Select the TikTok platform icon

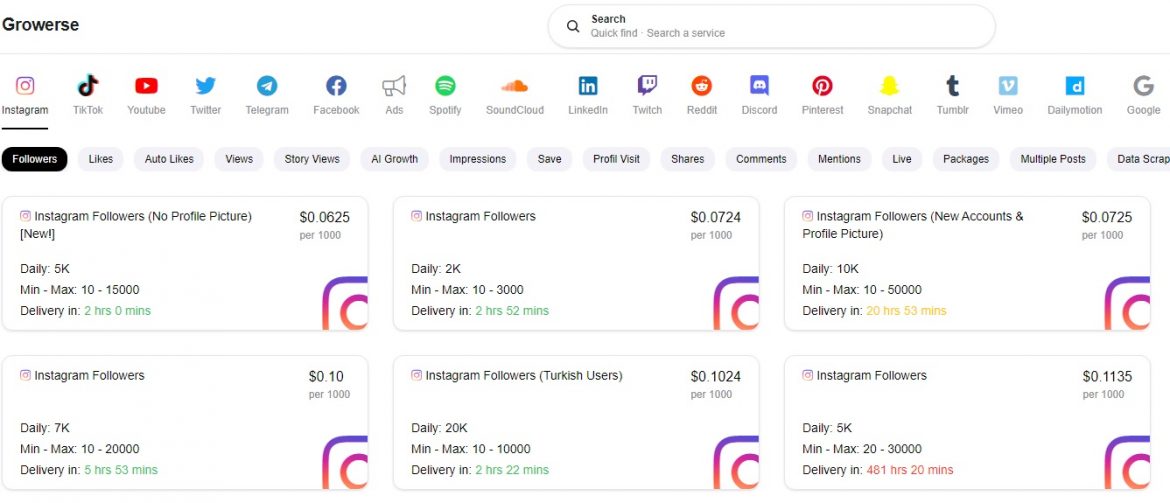[x=88, y=86]
